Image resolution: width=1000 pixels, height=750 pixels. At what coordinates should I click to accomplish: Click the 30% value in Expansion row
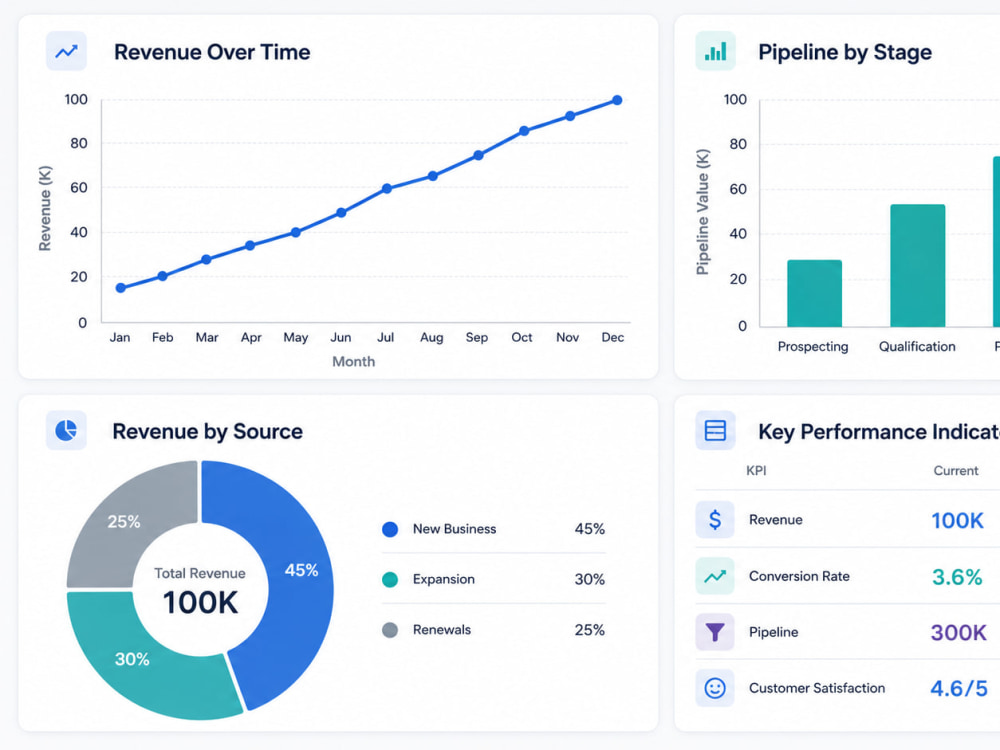pyautogui.click(x=589, y=579)
